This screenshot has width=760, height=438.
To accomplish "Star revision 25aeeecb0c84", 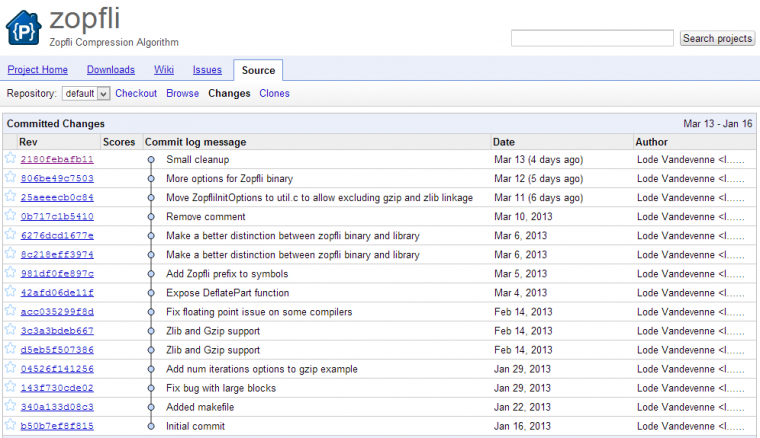I will 10,196.
